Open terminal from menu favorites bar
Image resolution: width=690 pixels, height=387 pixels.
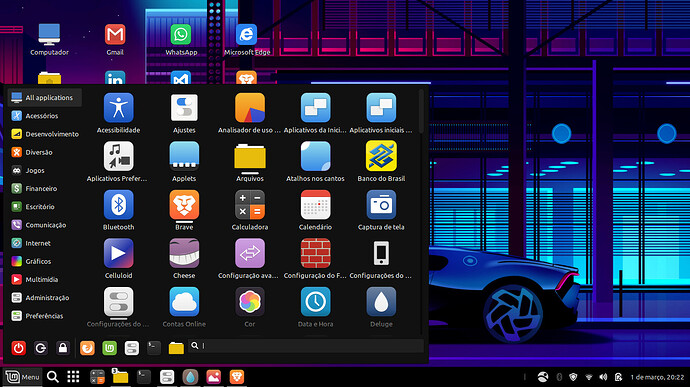point(154,348)
